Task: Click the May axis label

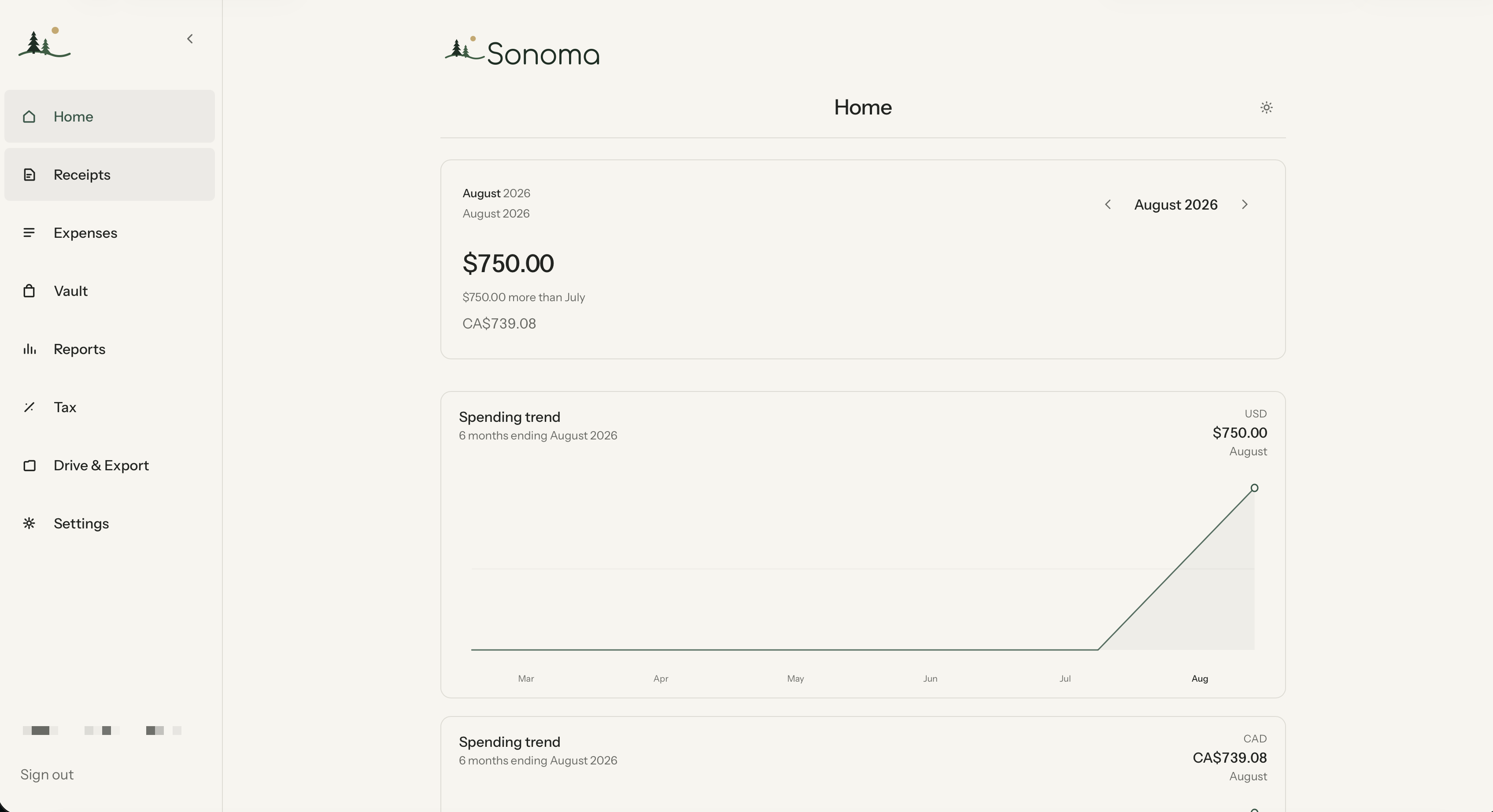Action: coord(795,679)
